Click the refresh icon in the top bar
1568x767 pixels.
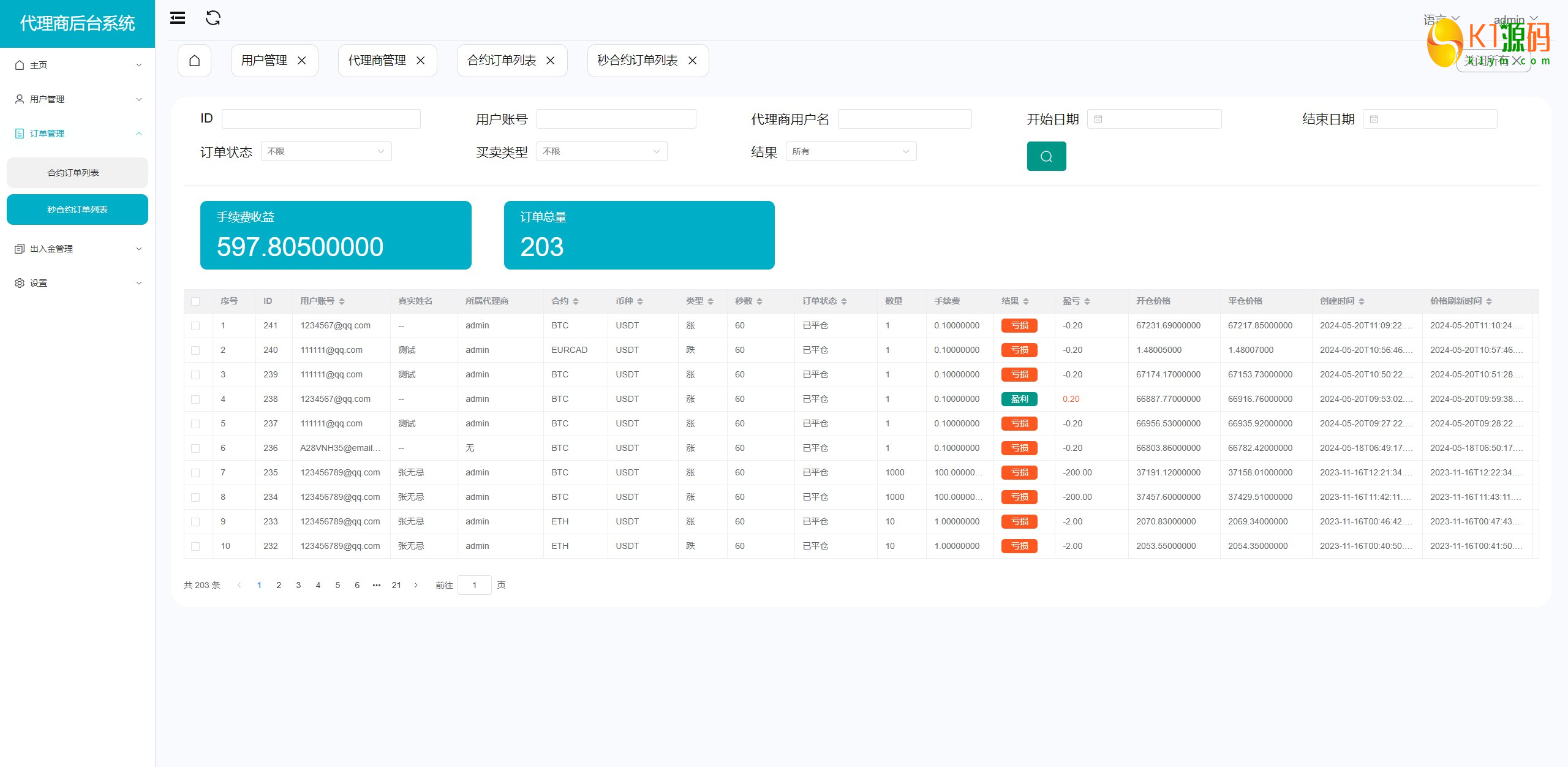pos(213,18)
